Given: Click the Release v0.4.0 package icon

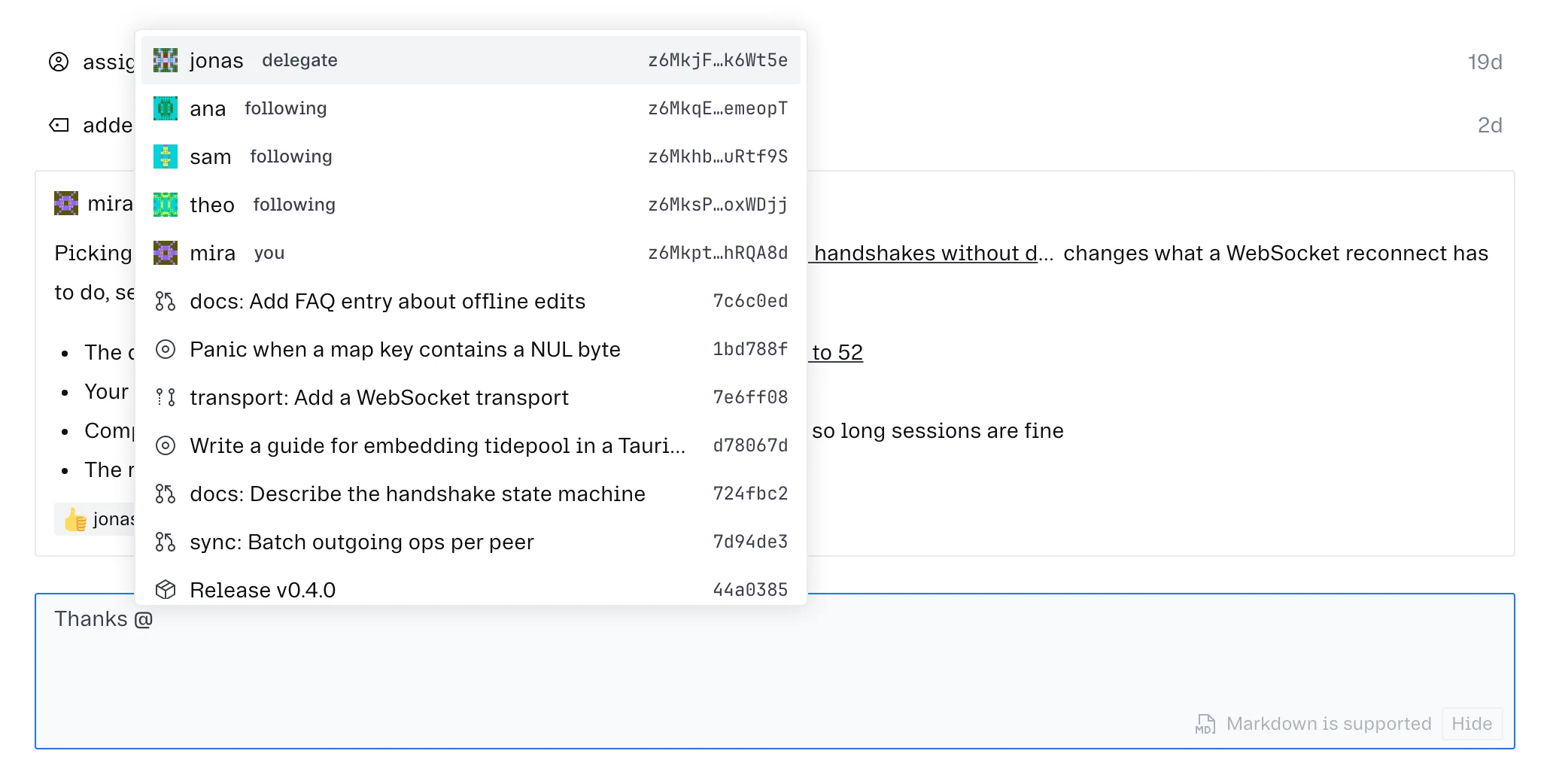Looking at the screenshot, I should coord(166,590).
